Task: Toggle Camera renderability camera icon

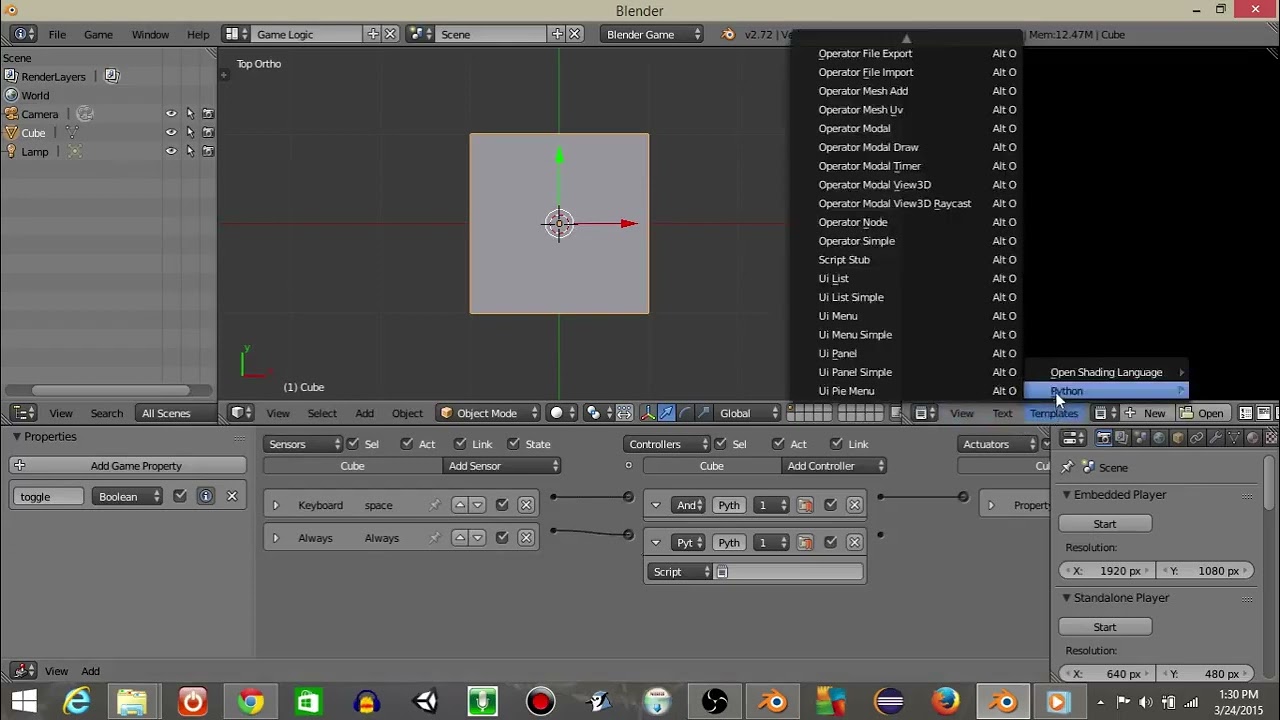Action: click(x=208, y=114)
